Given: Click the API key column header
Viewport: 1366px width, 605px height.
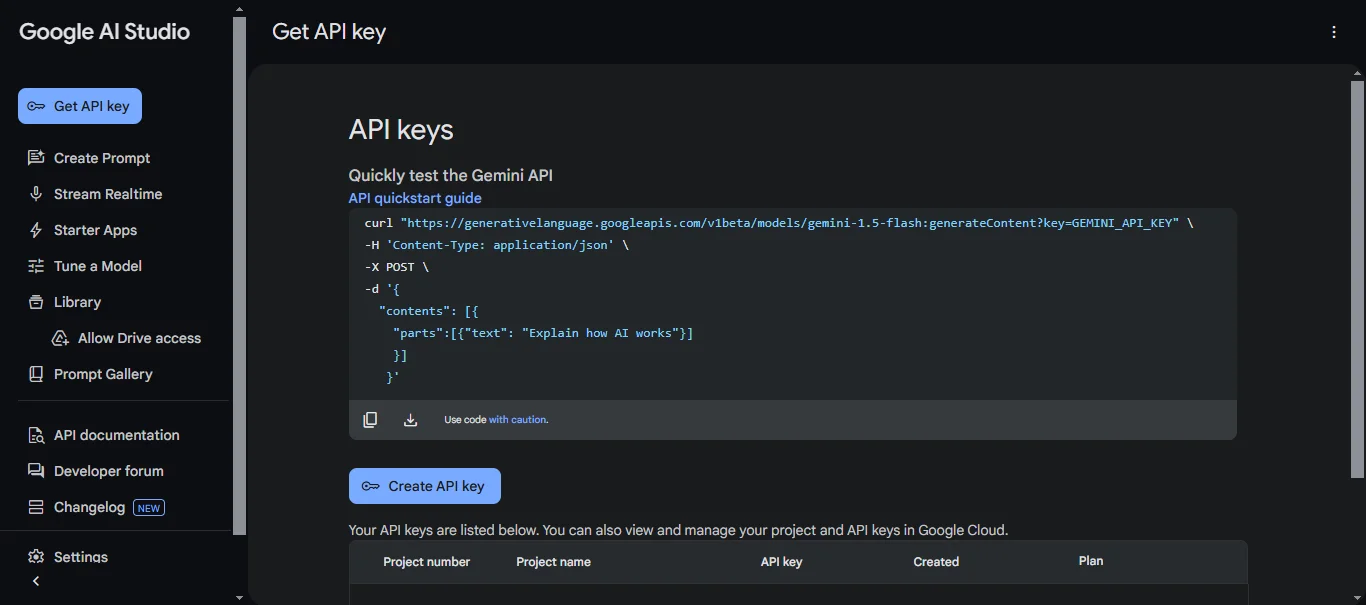Looking at the screenshot, I should point(782,562).
